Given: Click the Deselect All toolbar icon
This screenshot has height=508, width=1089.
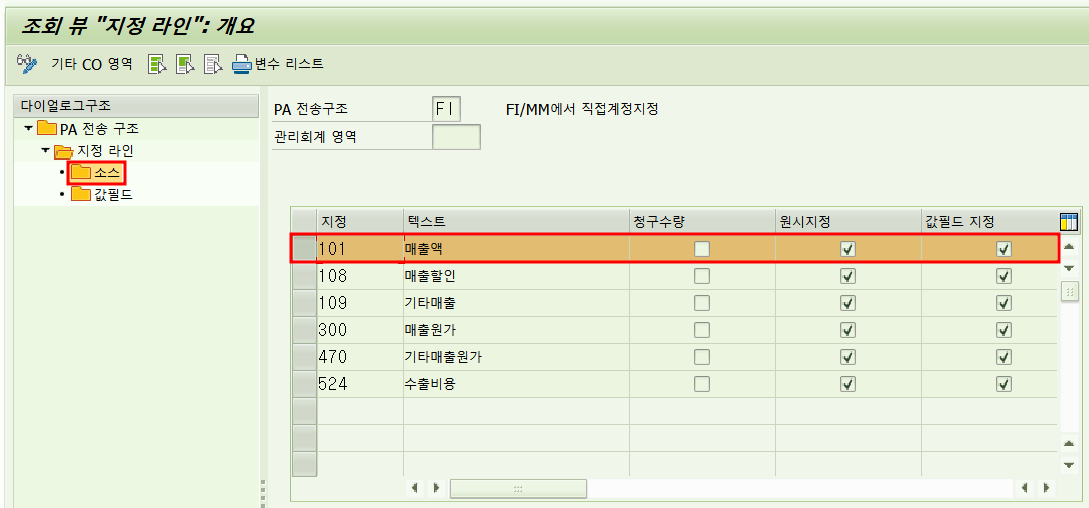Looking at the screenshot, I should pyautogui.click(x=213, y=65).
